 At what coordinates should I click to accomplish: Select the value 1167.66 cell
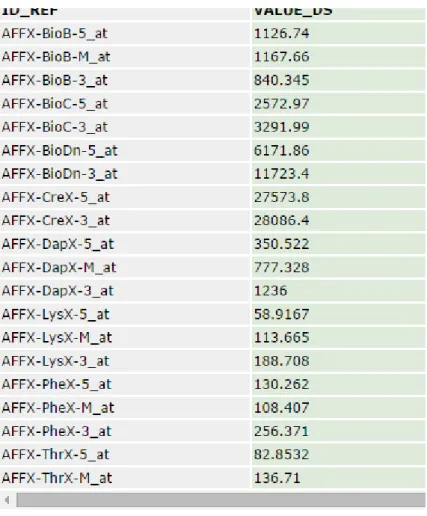point(339,57)
